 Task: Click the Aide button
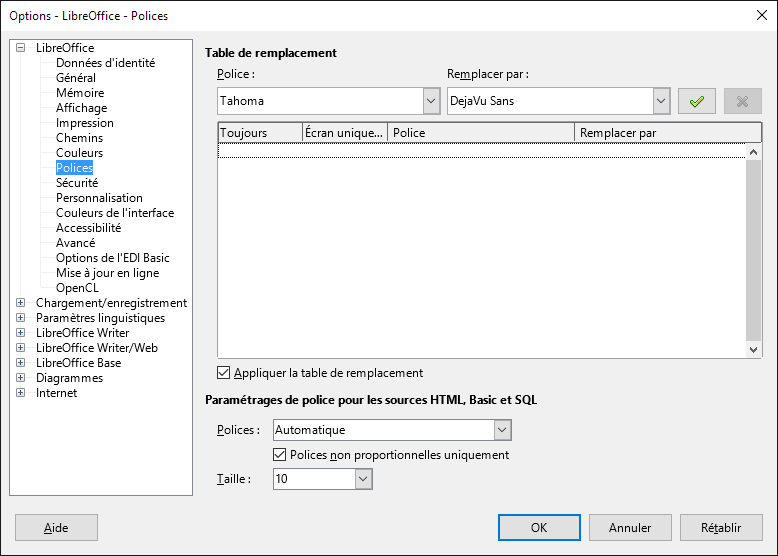pos(56,527)
